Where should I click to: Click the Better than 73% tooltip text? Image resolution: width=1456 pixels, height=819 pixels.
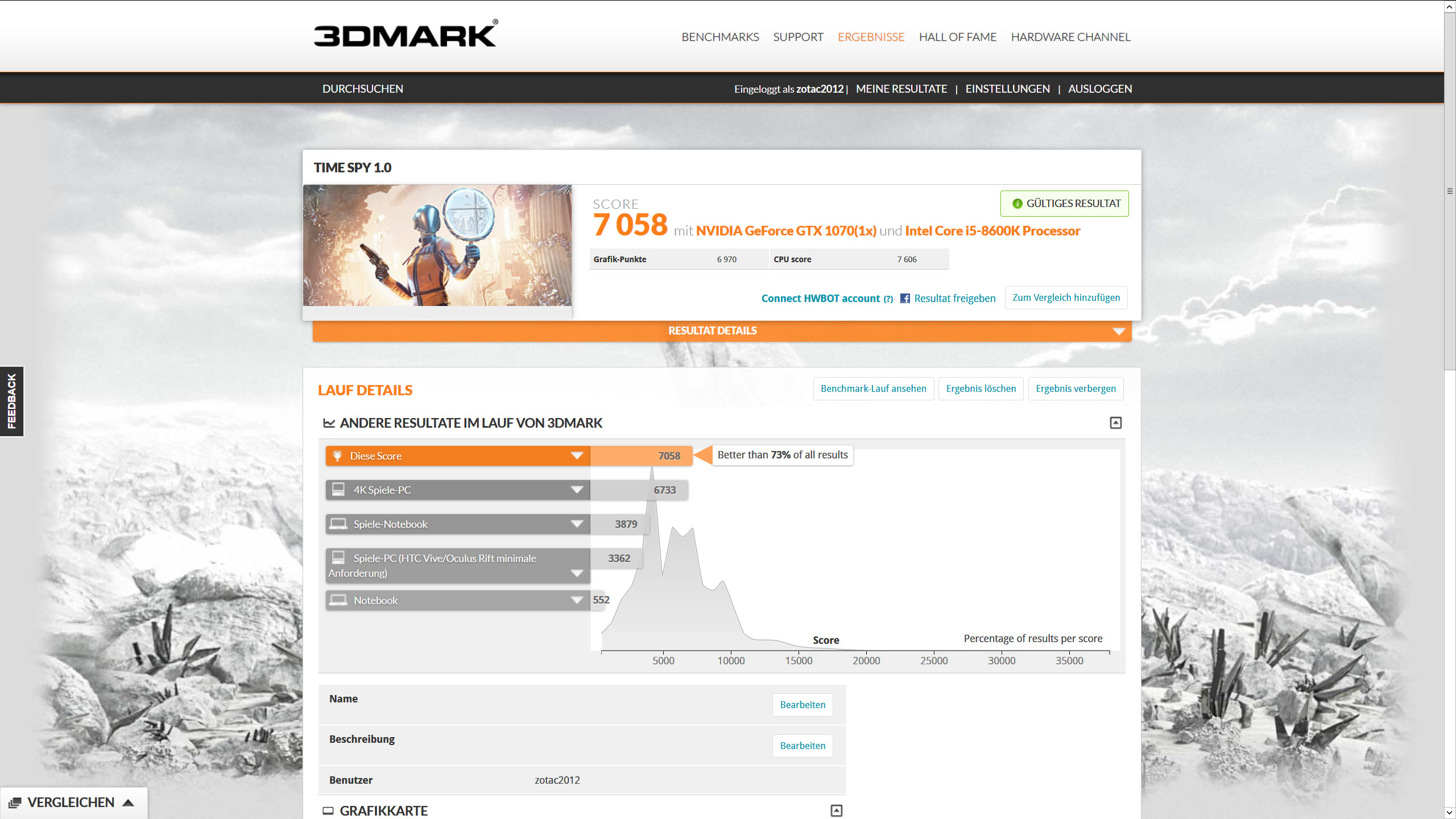[x=783, y=455]
